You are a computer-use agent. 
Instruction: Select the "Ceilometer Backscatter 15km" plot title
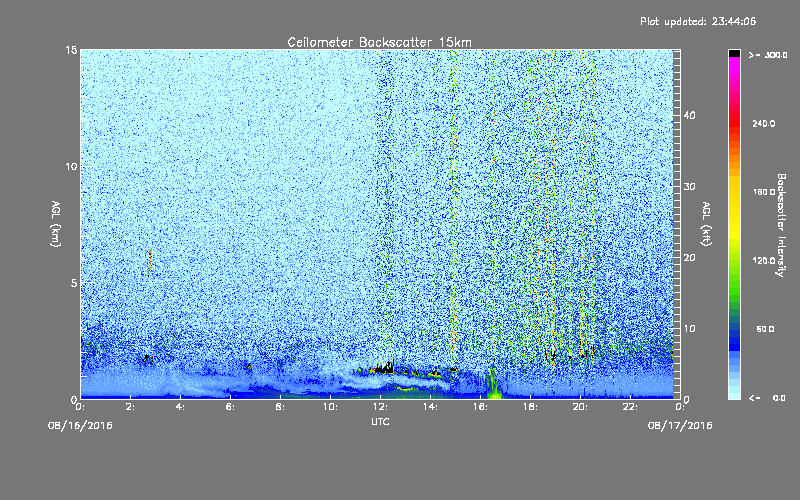tap(379, 42)
